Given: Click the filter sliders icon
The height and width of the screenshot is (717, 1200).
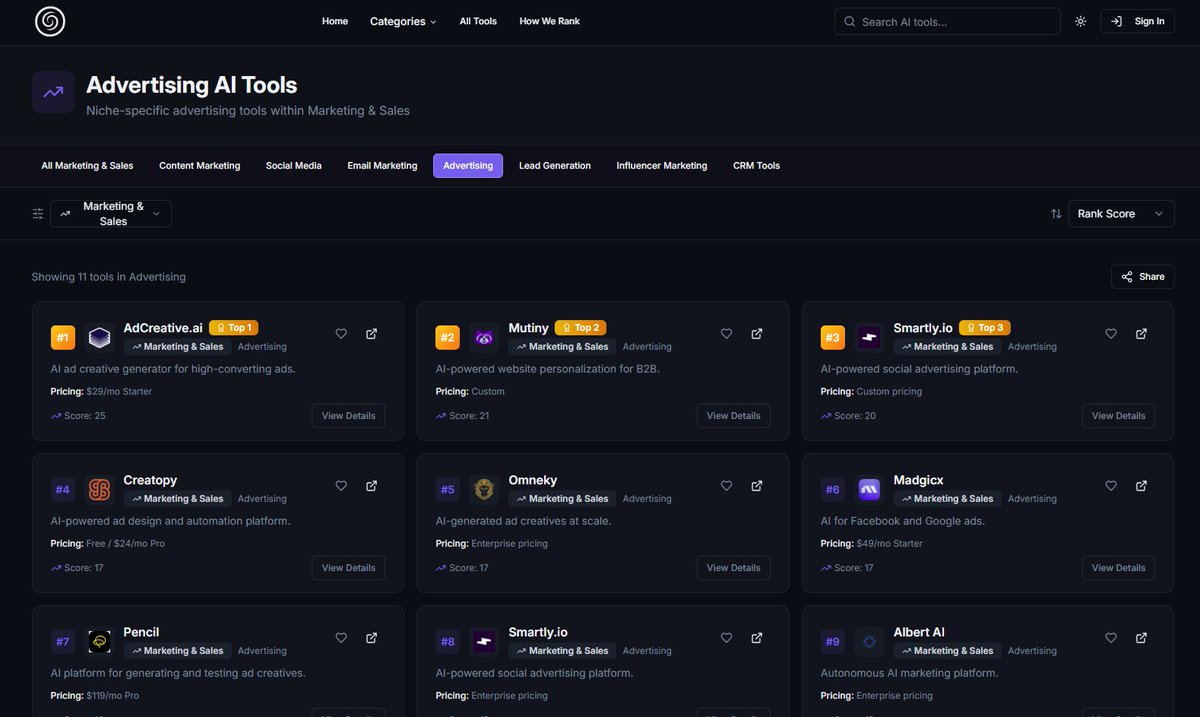Looking at the screenshot, I should click(x=38, y=214).
